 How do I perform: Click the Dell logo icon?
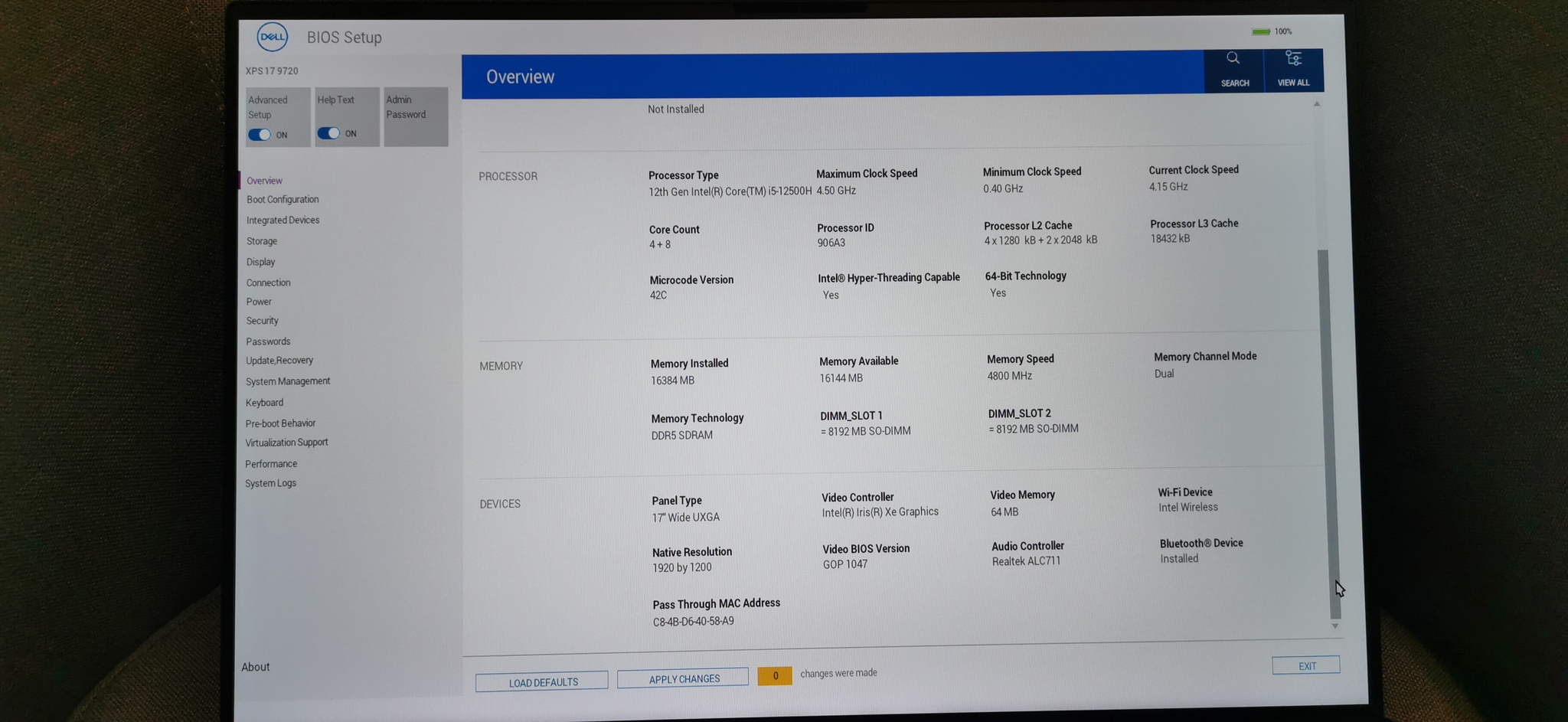click(x=273, y=37)
